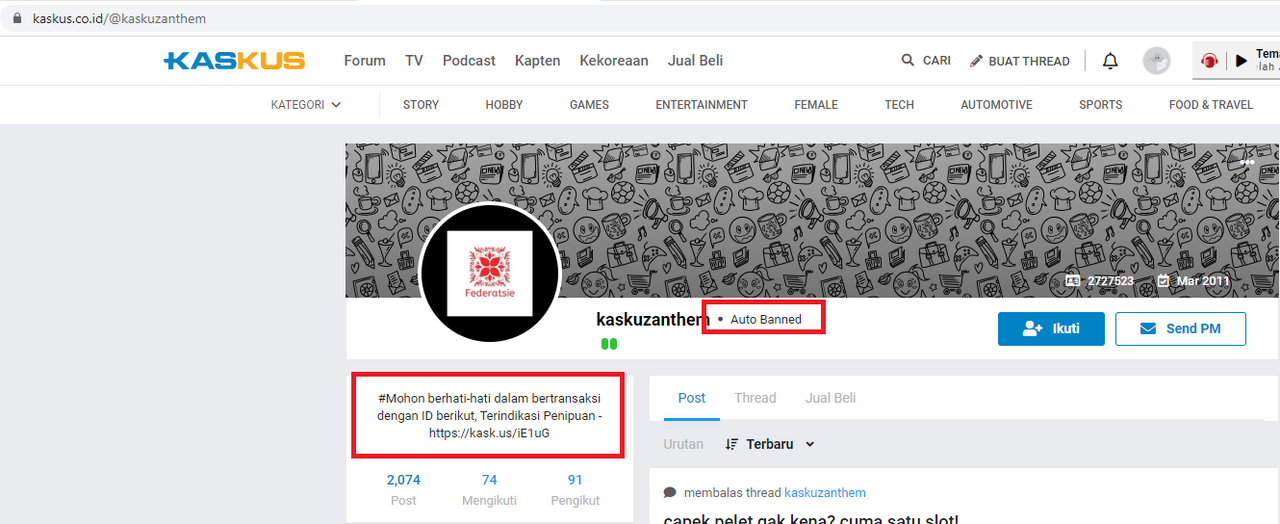Click BUAT THREAD button
Image resolution: width=1280 pixels, height=524 pixels.
click(x=1020, y=61)
